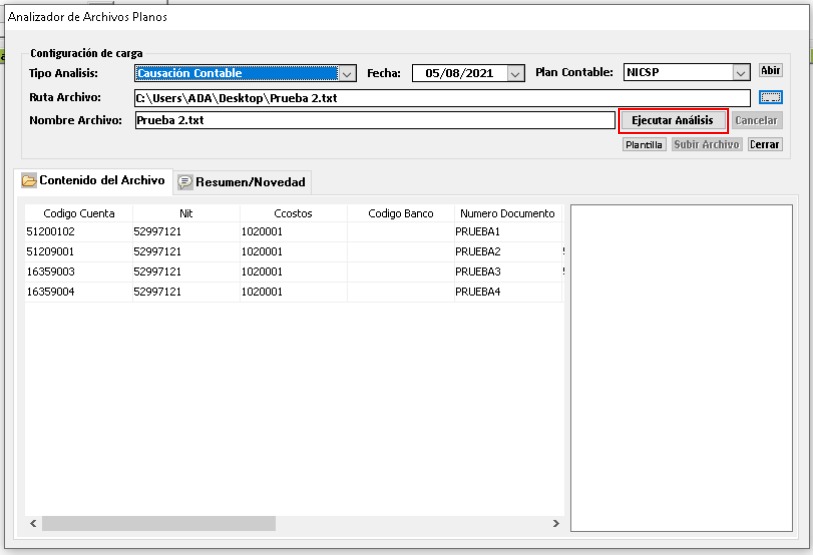Click the scroll left arrow of the grid

click(x=32, y=523)
